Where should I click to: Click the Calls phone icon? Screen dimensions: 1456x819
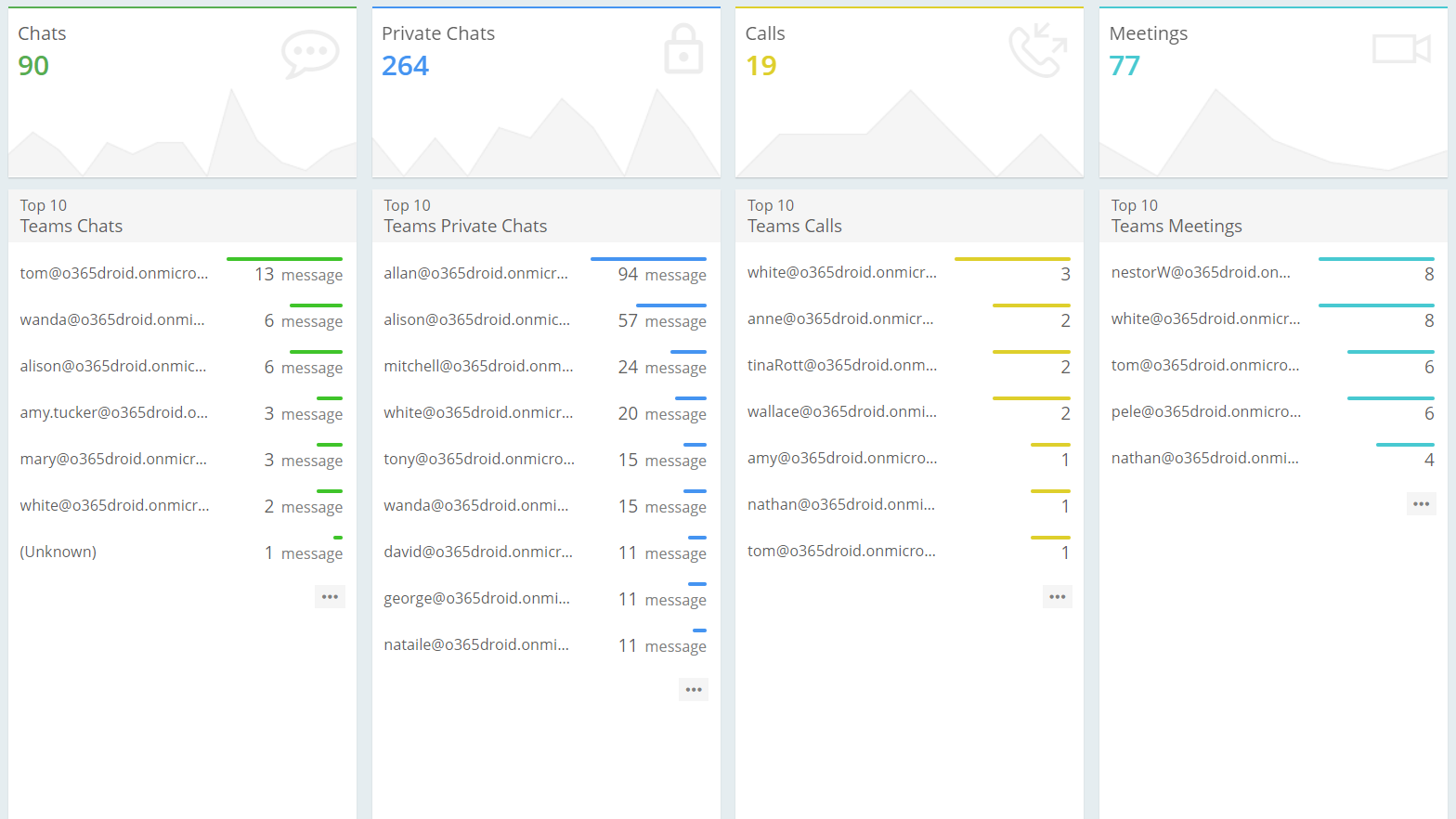pyautogui.click(x=1037, y=50)
